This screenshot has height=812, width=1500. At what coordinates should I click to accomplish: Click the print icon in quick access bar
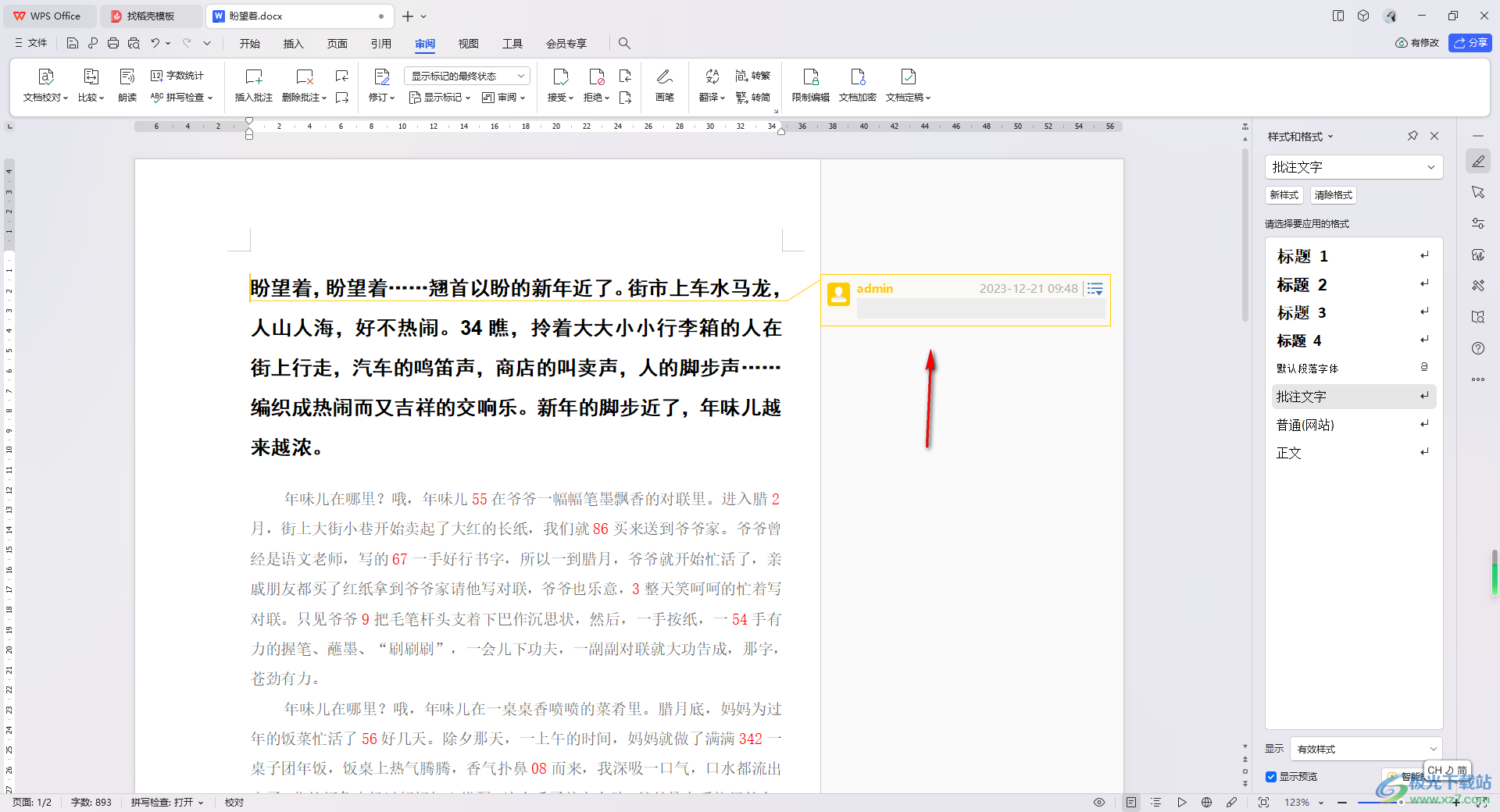click(x=113, y=43)
